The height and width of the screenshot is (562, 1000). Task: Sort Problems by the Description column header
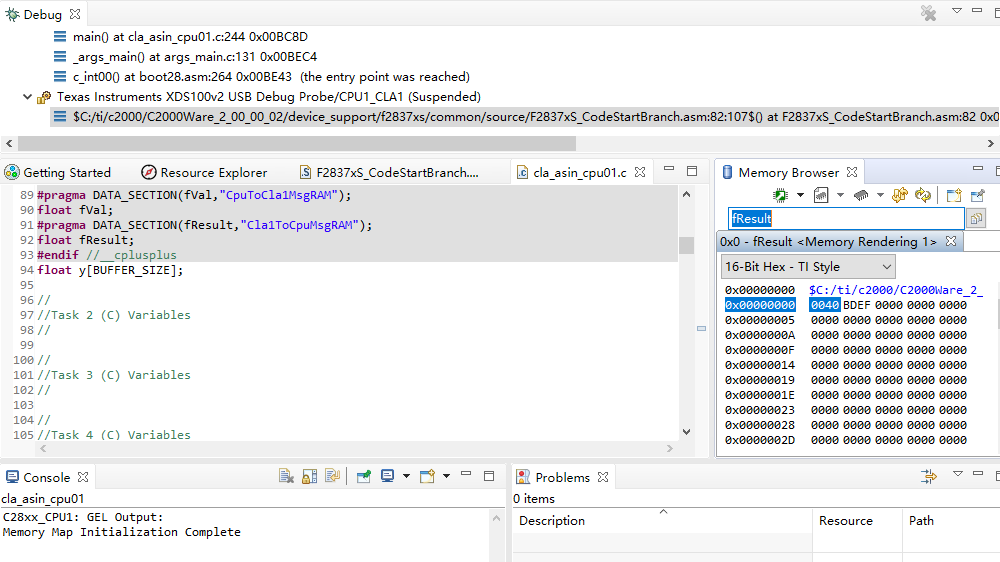pos(662,521)
